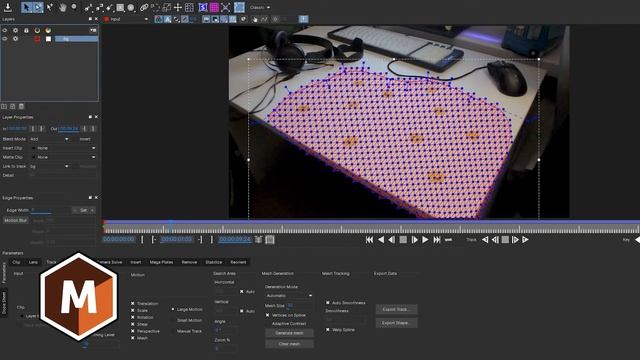Click the timeline playhead marker
The width and height of the screenshot is (640, 360).
171,225
